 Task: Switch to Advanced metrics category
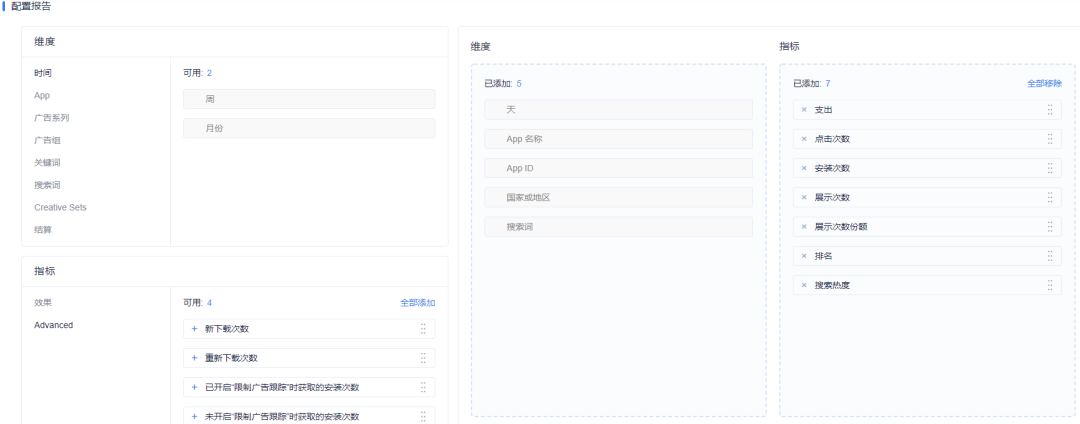[x=53, y=325]
